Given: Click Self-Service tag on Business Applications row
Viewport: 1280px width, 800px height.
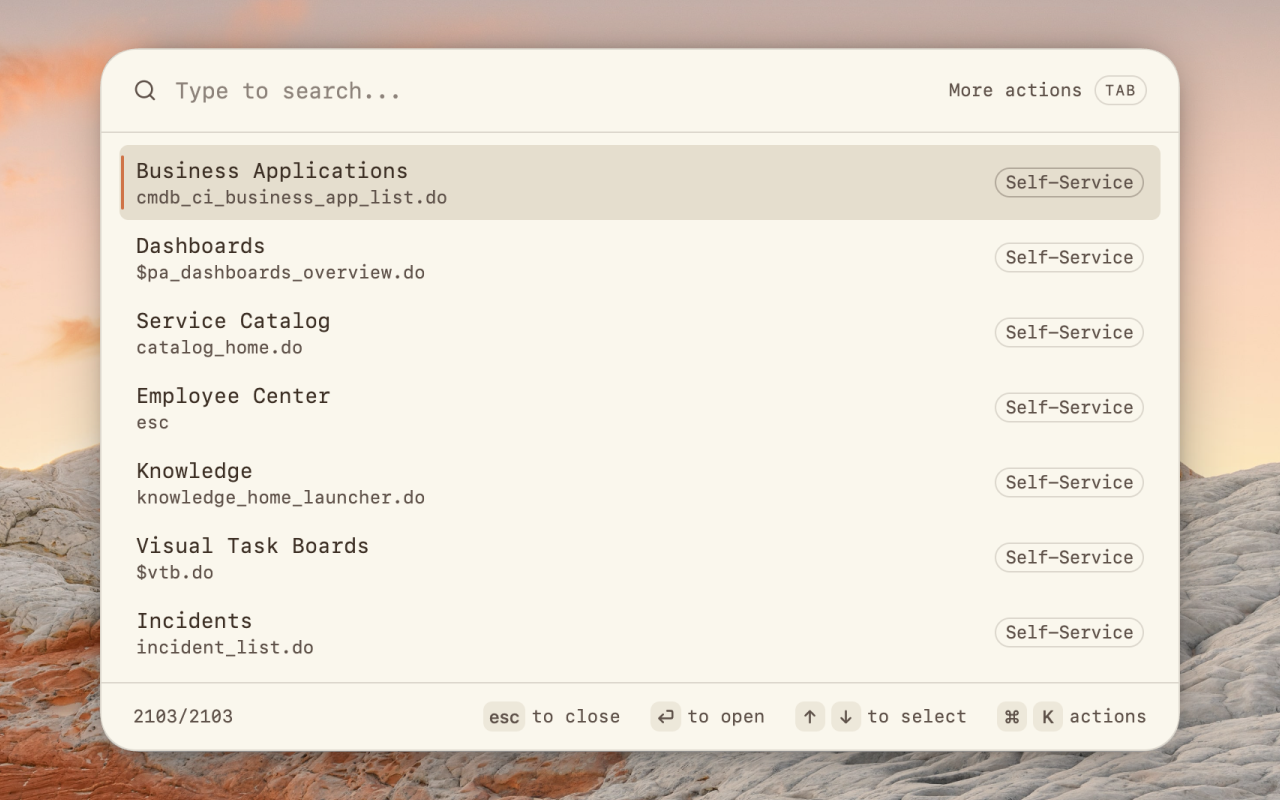Looking at the screenshot, I should click(1069, 182).
